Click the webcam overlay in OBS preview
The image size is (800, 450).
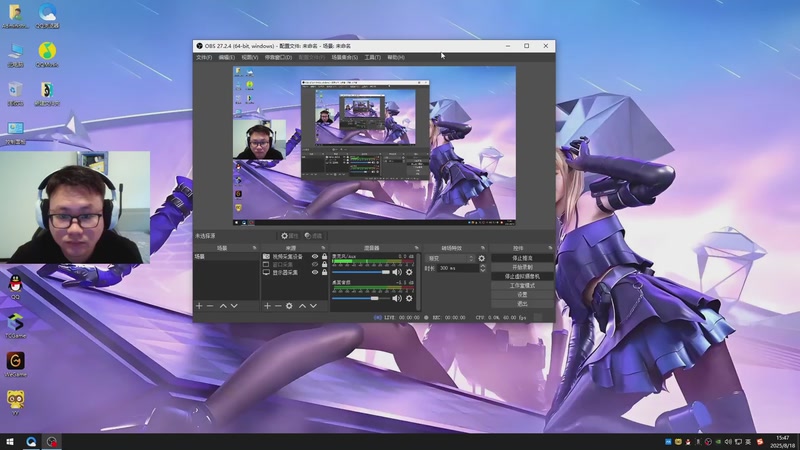(x=259, y=140)
